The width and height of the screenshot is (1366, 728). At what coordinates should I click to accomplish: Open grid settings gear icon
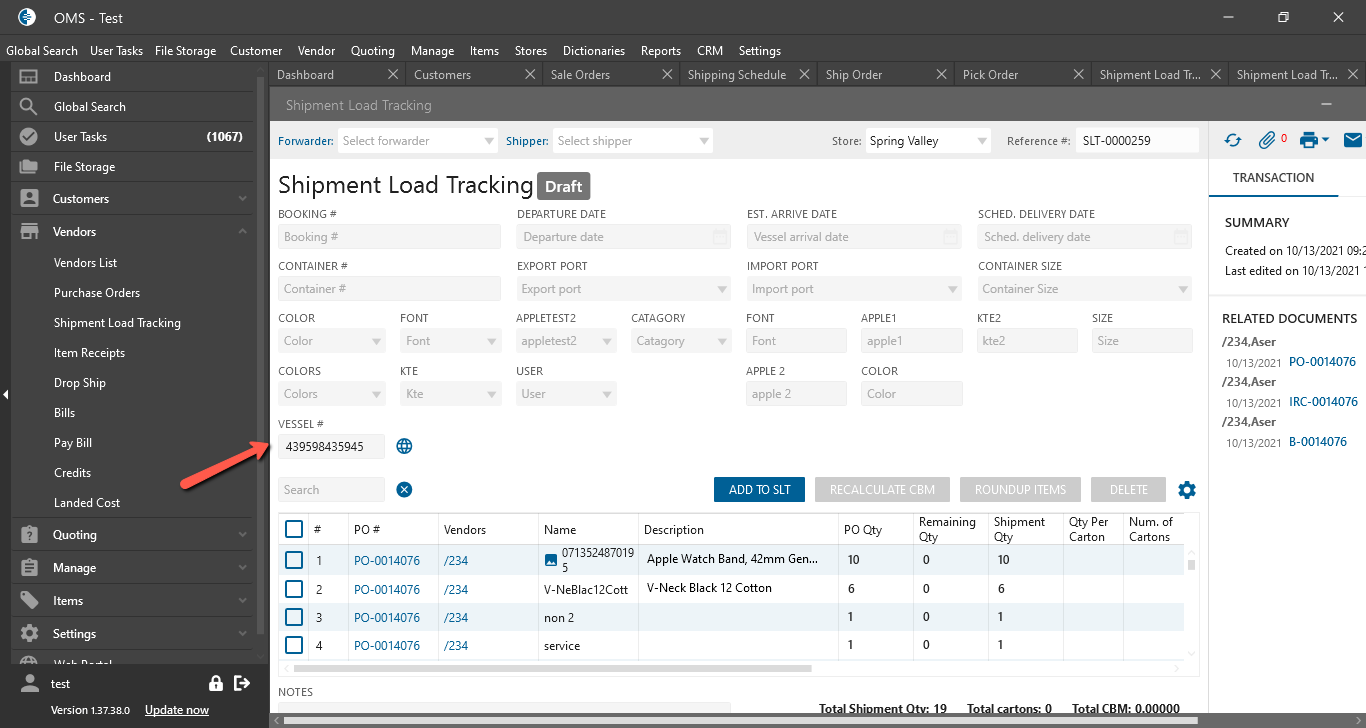coord(1187,490)
